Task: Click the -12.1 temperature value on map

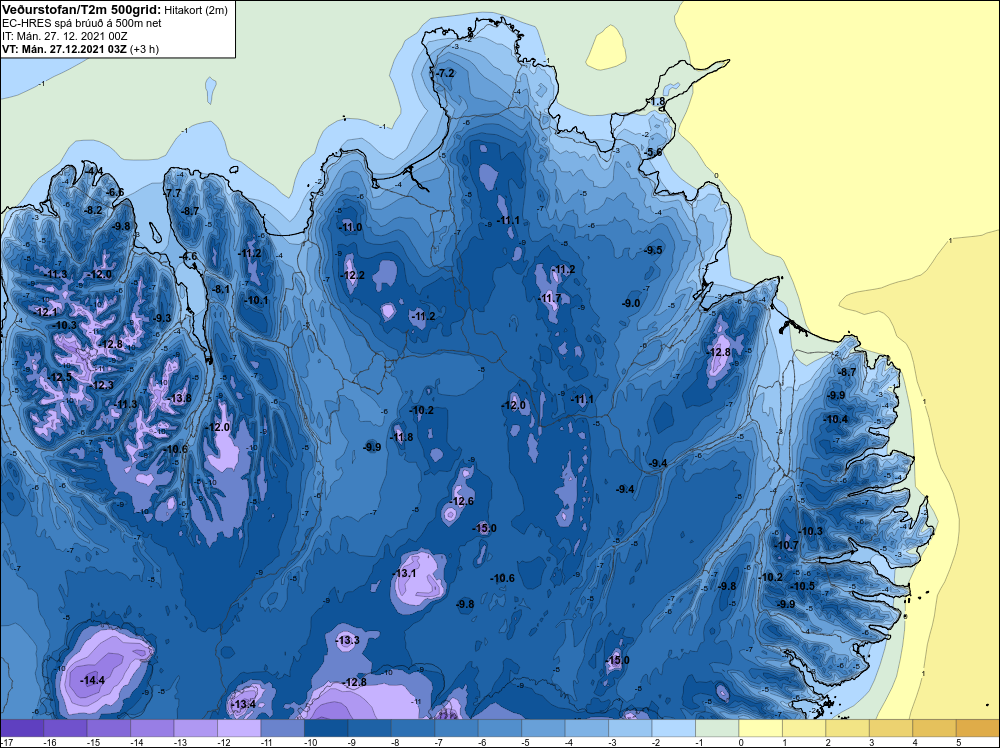Action: [x=45, y=312]
